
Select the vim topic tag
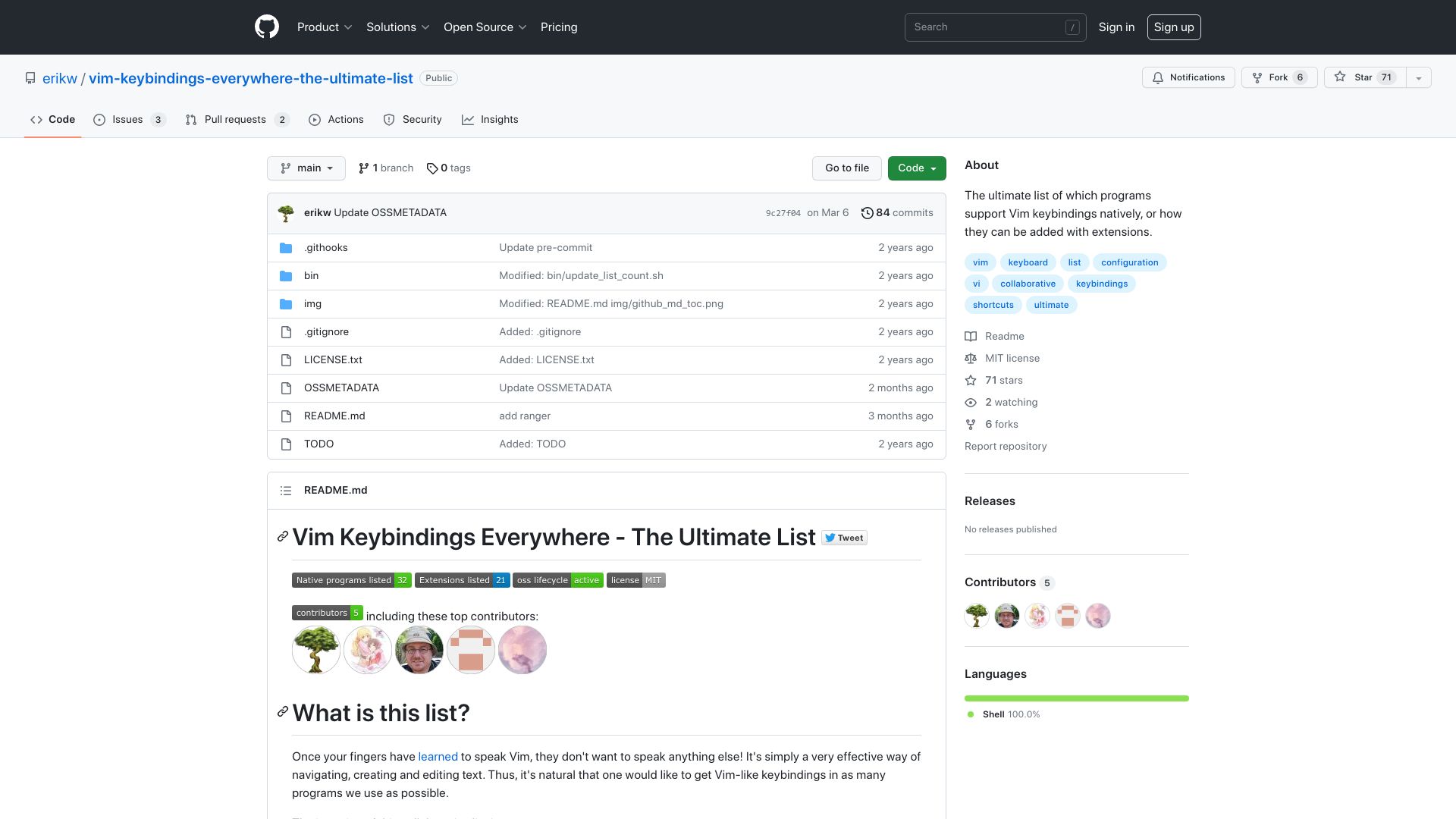(x=981, y=262)
